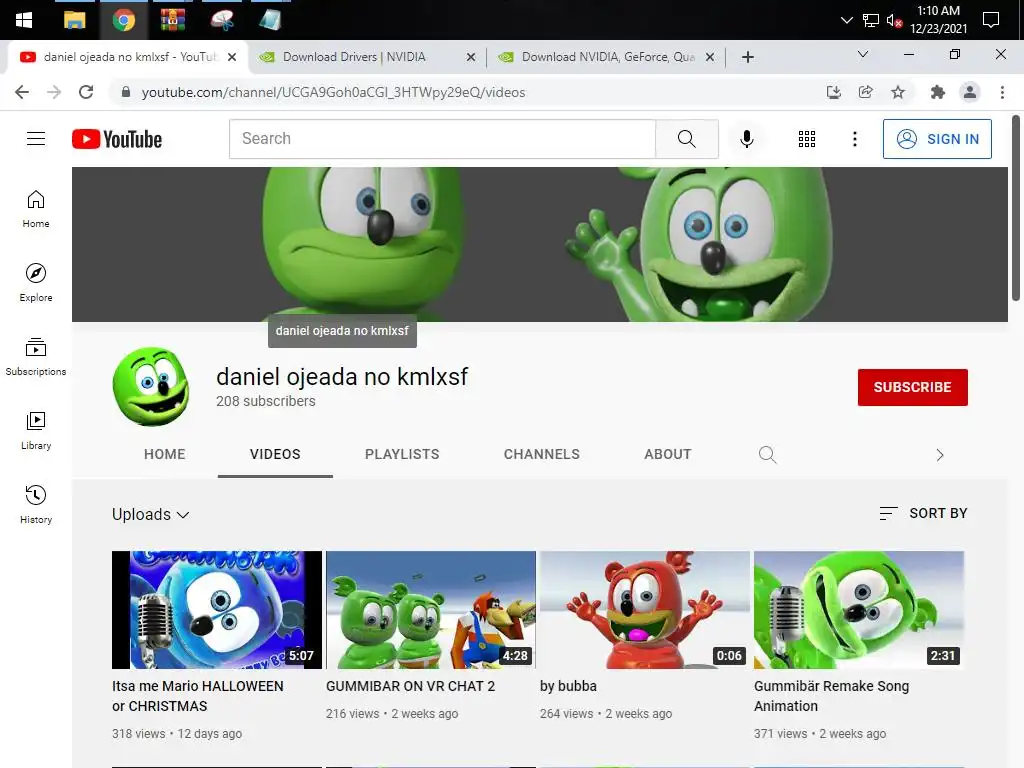Click the URL address bar
Image resolution: width=1024 pixels, height=768 pixels.
point(333,92)
